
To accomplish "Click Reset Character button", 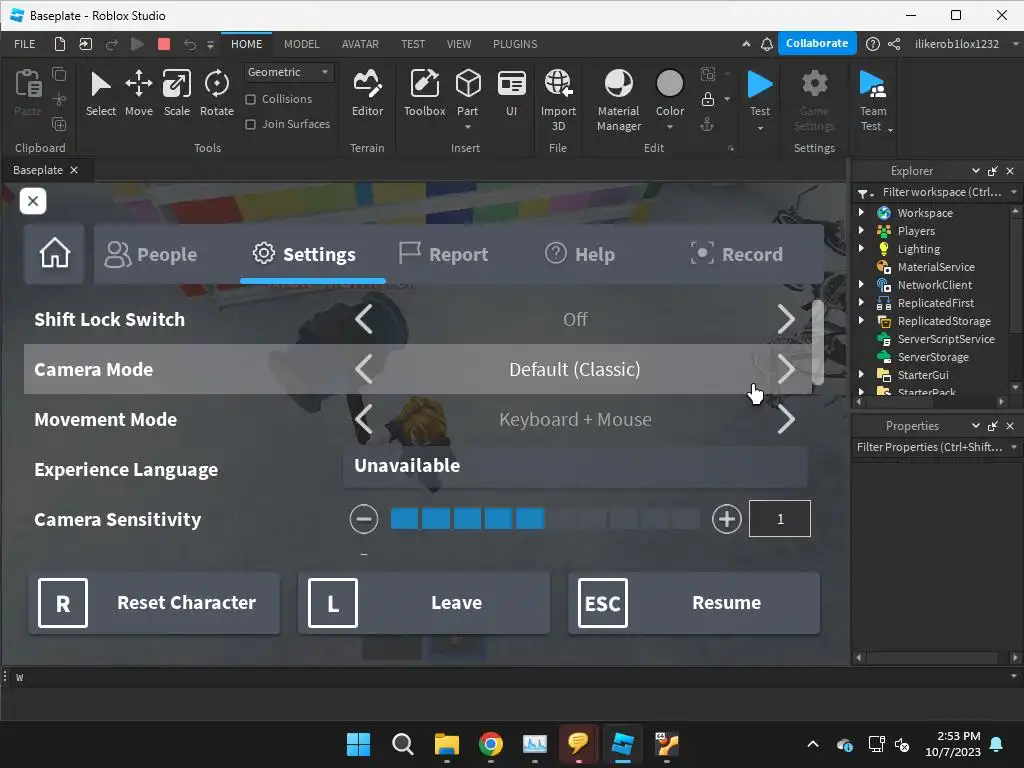I will [154, 603].
